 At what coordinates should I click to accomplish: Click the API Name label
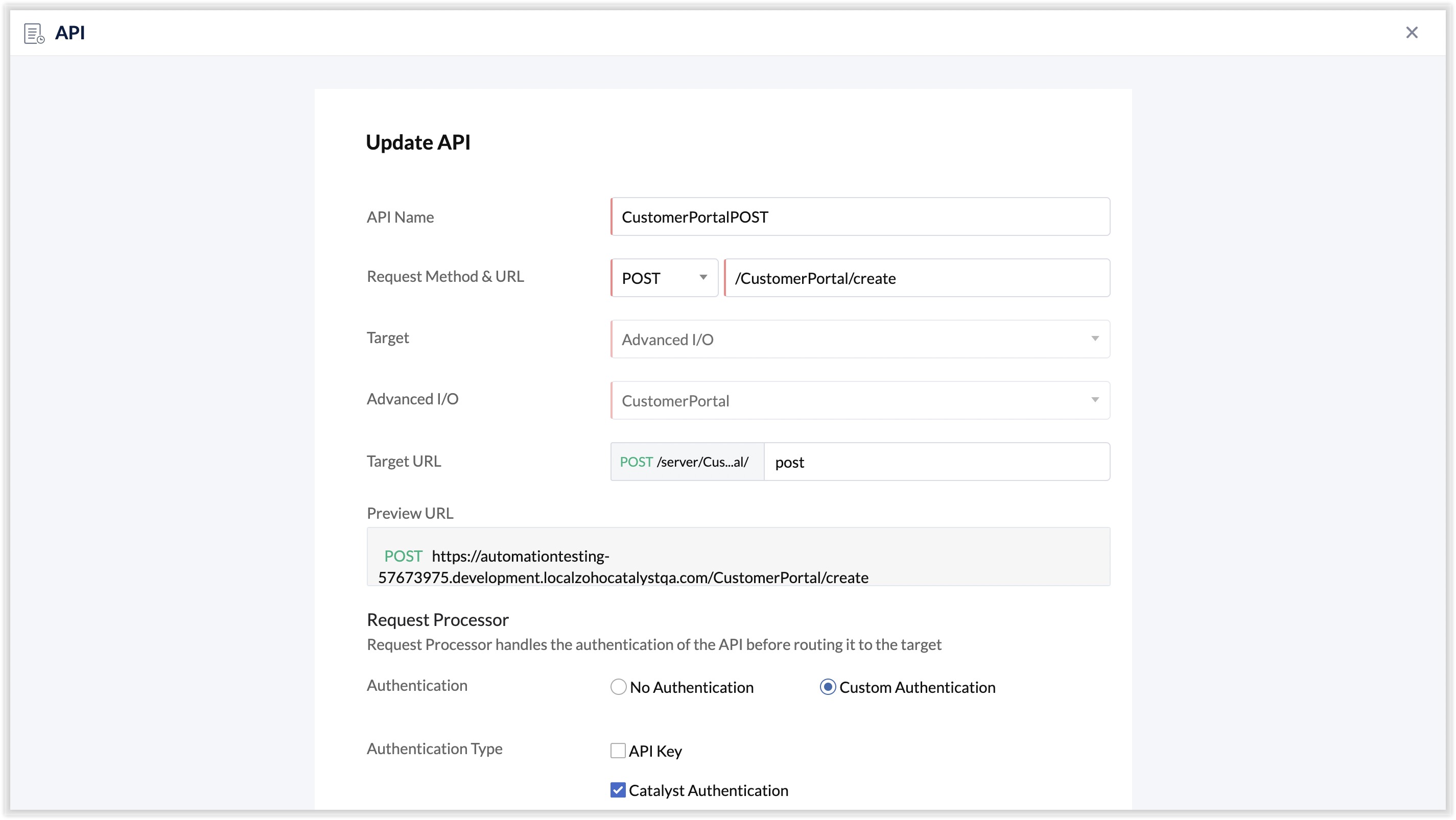(400, 217)
